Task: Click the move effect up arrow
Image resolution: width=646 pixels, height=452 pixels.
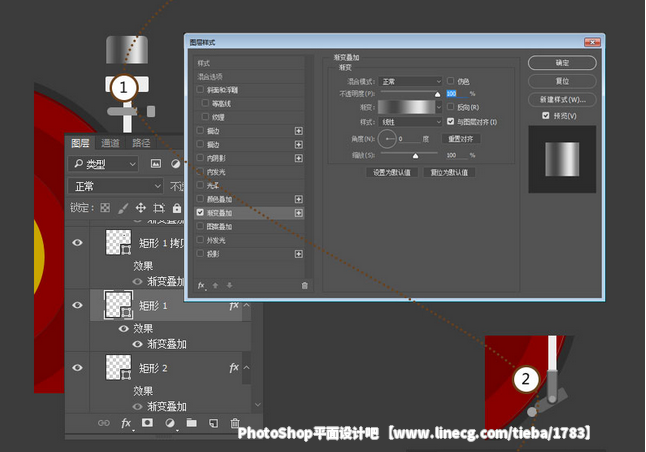Action: tap(215, 286)
